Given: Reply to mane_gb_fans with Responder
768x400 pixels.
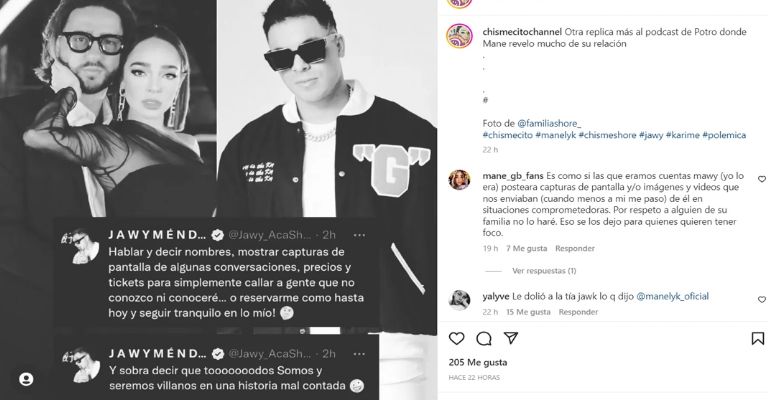Looking at the screenshot, I should pos(575,249).
